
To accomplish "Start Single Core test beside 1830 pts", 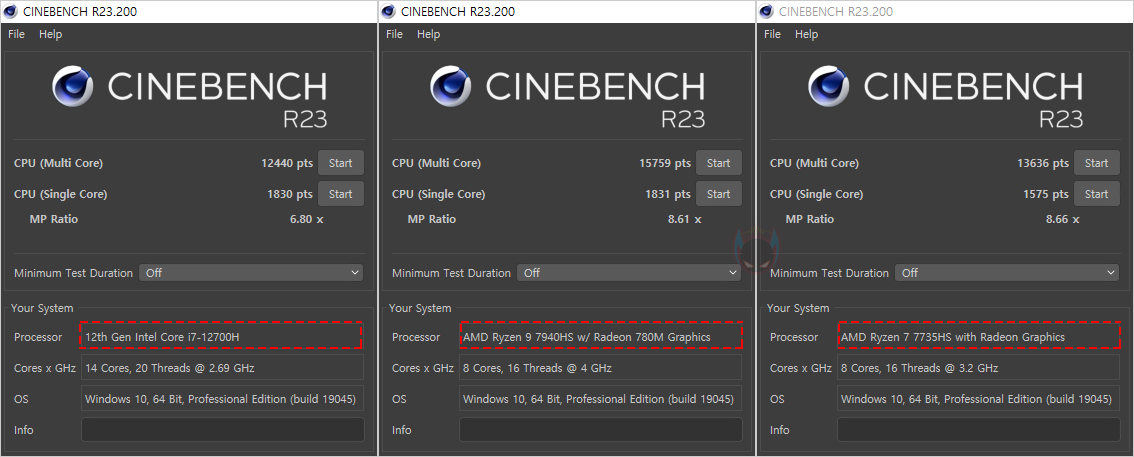I will pyautogui.click(x=341, y=194).
